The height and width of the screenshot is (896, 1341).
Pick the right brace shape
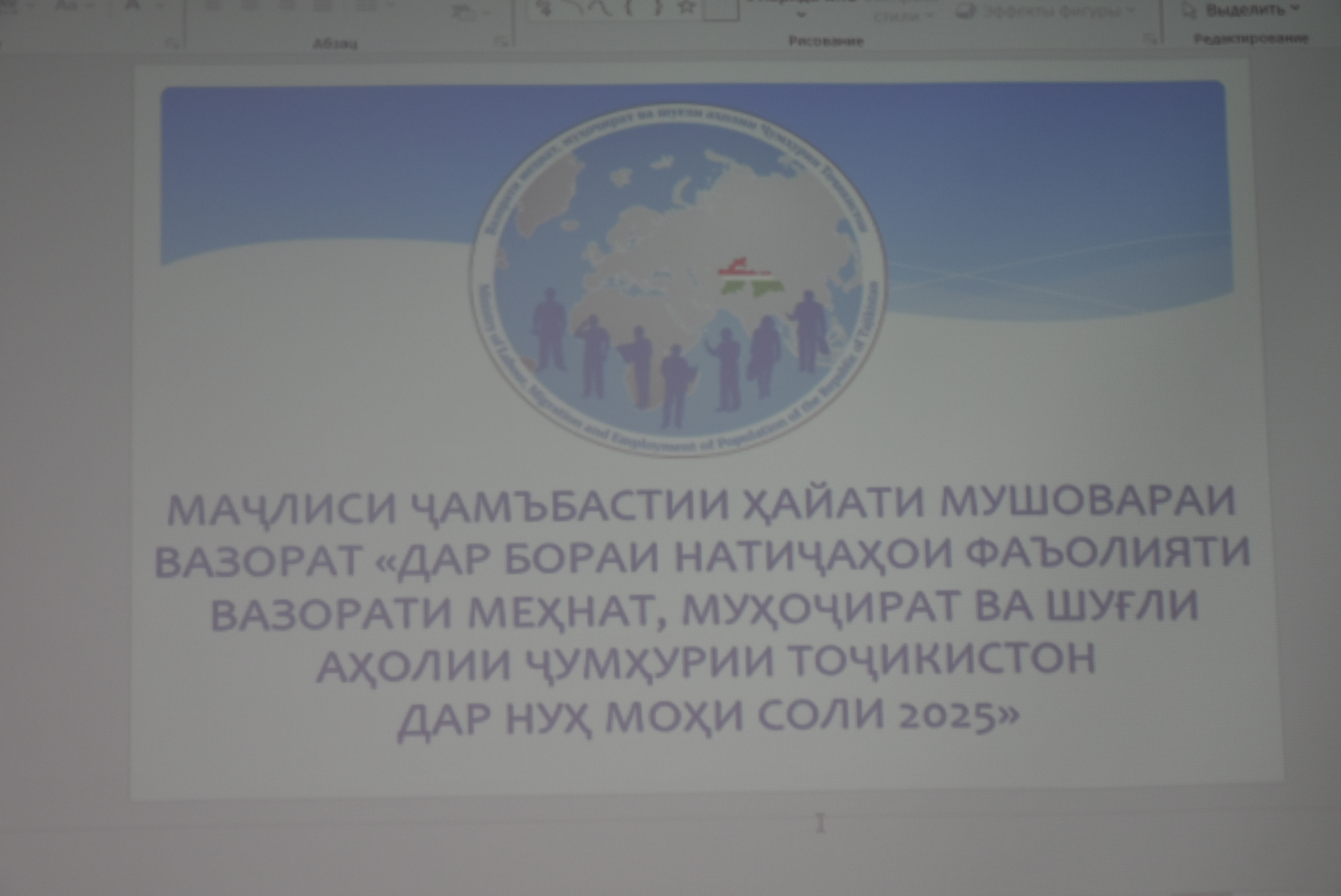click(658, 8)
